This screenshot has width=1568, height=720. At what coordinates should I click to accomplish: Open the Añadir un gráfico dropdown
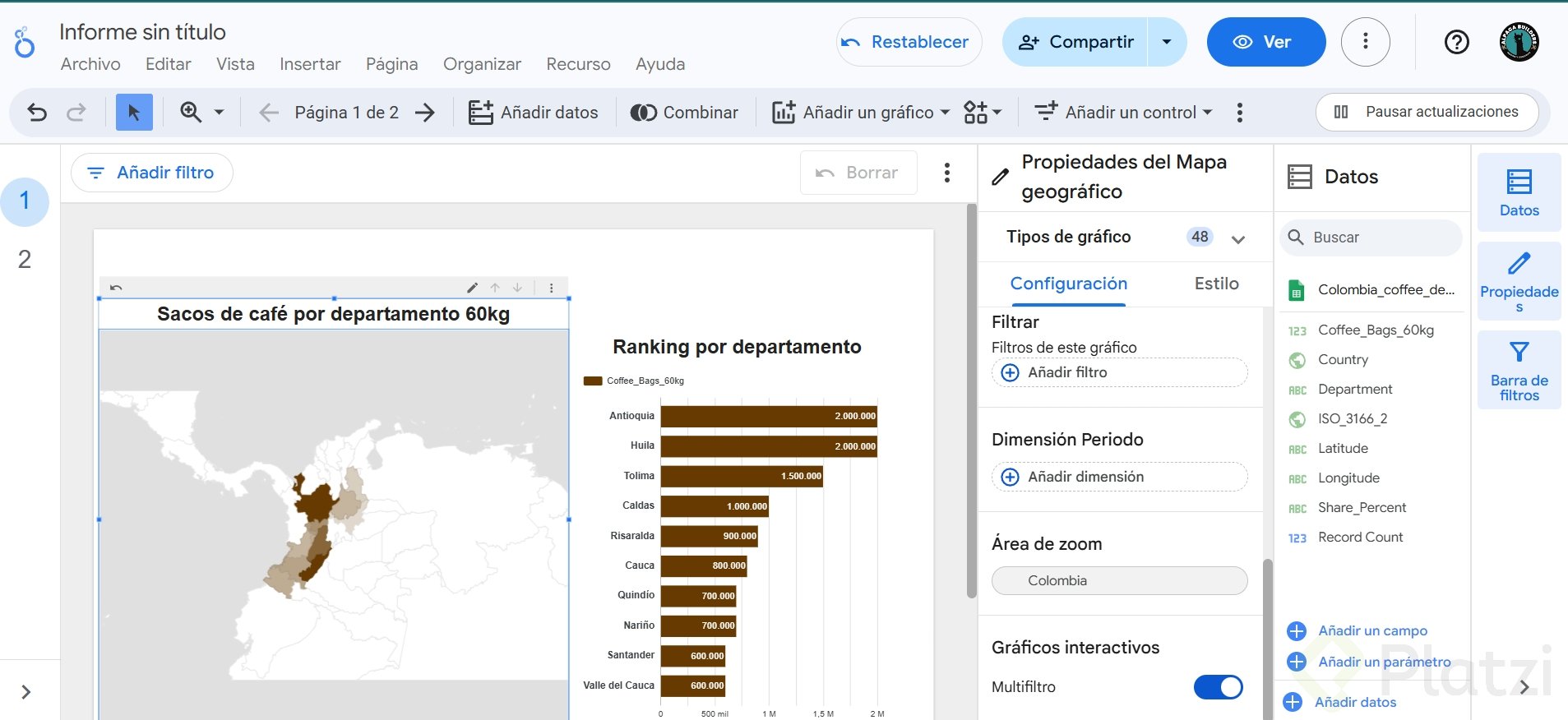(x=860, y=113)
